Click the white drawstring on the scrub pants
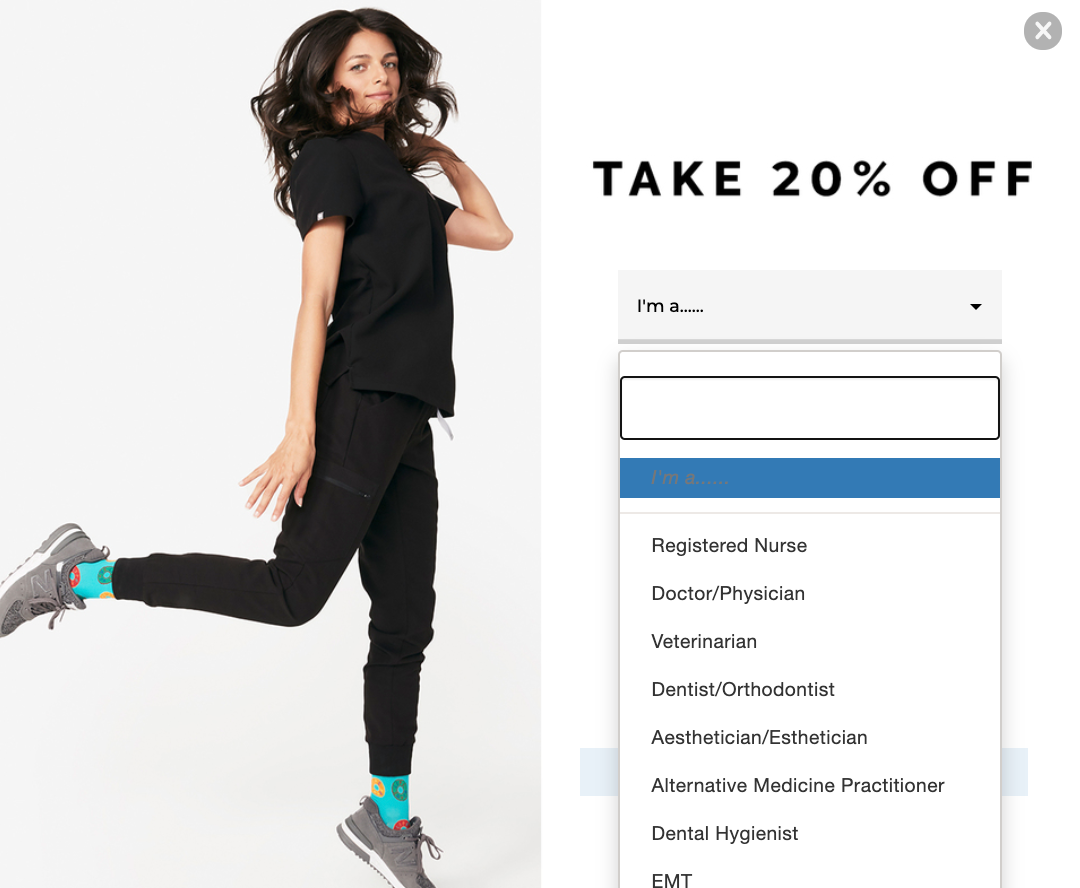The height and width of the screenshot is (888, 1080). point(444,424)
